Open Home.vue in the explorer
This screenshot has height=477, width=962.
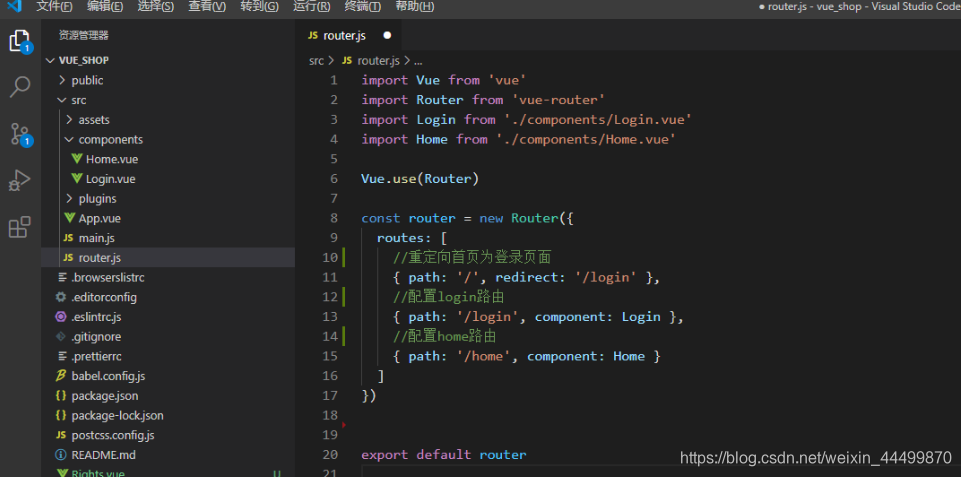[112, 159]
